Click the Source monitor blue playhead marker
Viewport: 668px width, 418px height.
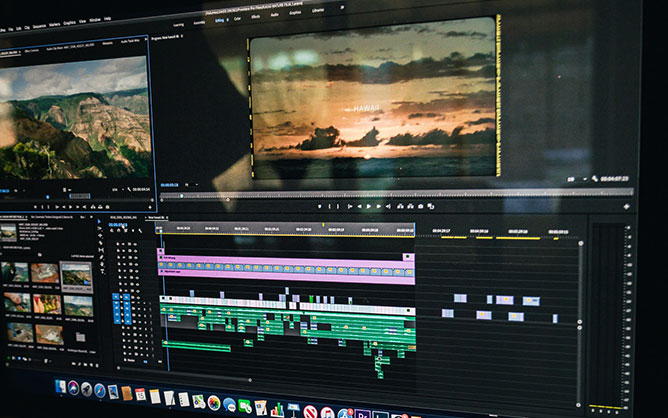tap(48, 197)
